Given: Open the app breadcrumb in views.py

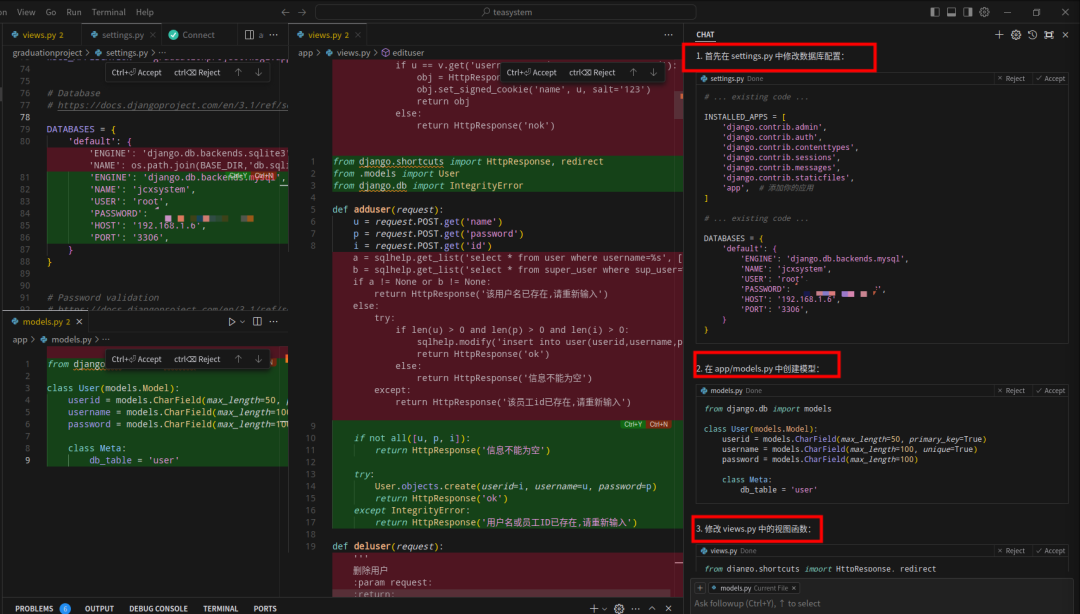Looking at the screenshot, I should [305, 52].
